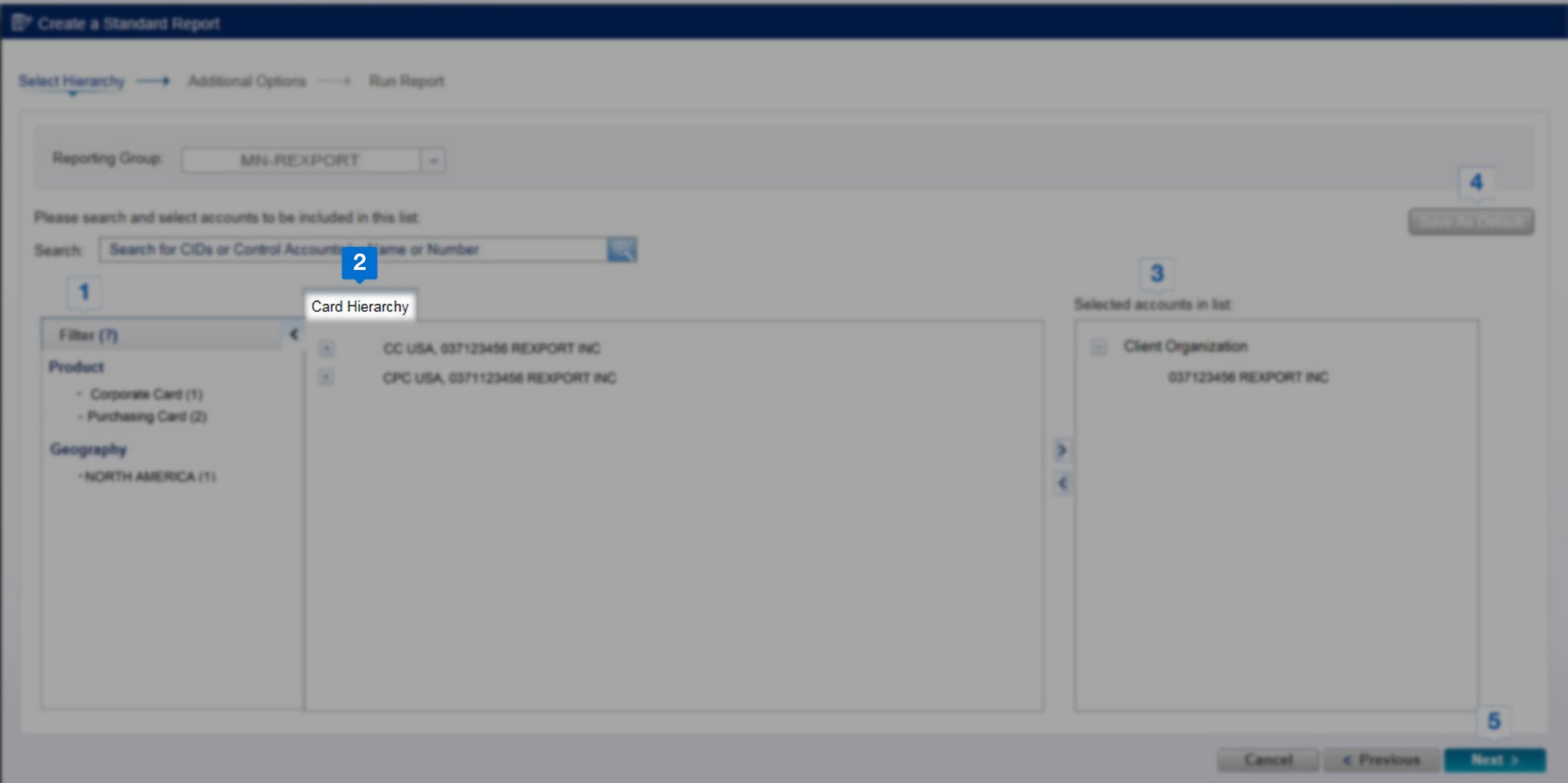Collapse the Filter panel arrow
This screenshot has width=1568, height=783.
pyautogui.click(x=293, y=334)
